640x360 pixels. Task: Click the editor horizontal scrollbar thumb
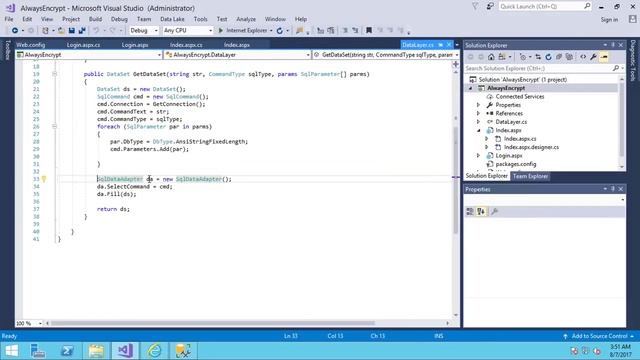(213, 323)
